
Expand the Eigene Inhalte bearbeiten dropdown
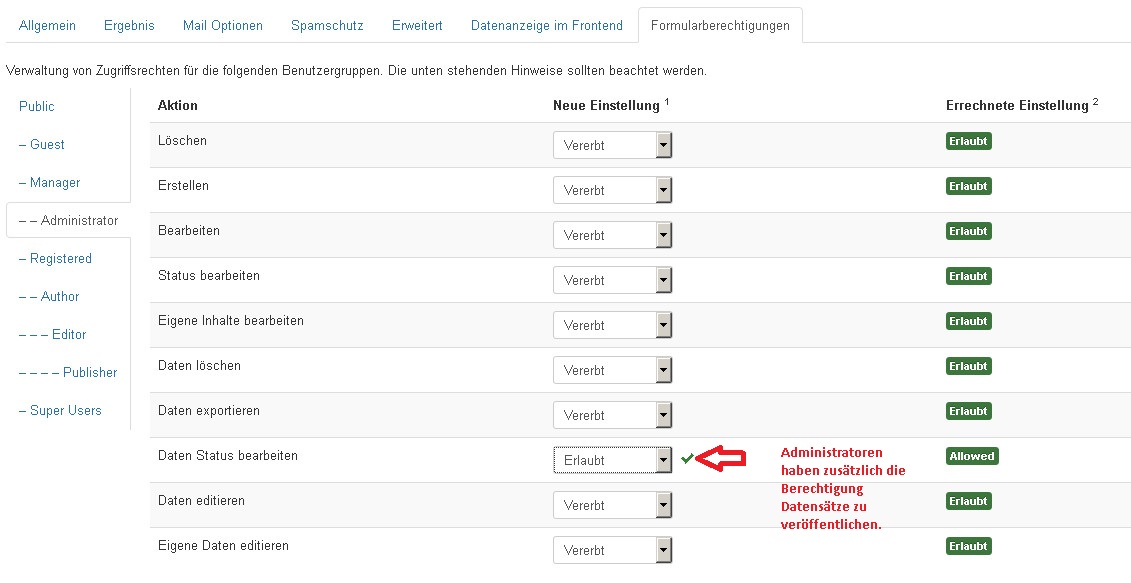(612, 326)
